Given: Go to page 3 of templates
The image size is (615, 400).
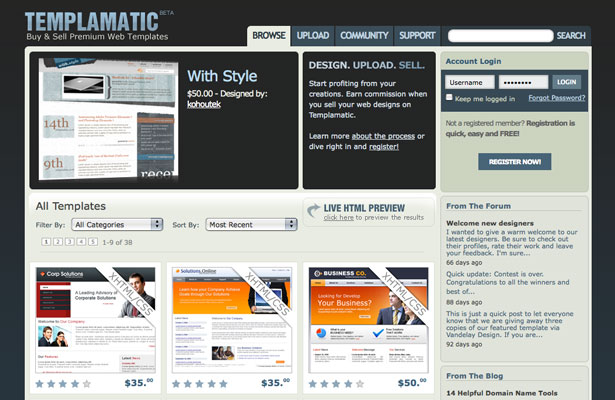Looking at the screenshot, I should [x=69, y=242].
